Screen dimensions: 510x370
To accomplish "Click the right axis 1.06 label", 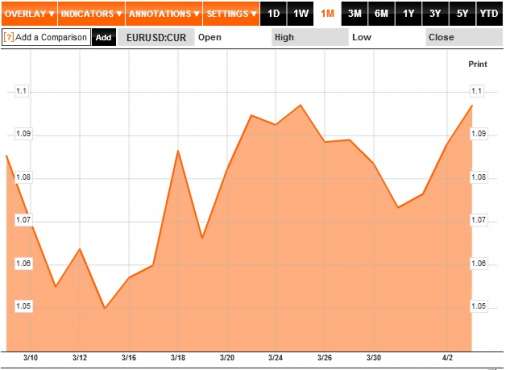I will (x=478, y=263).
